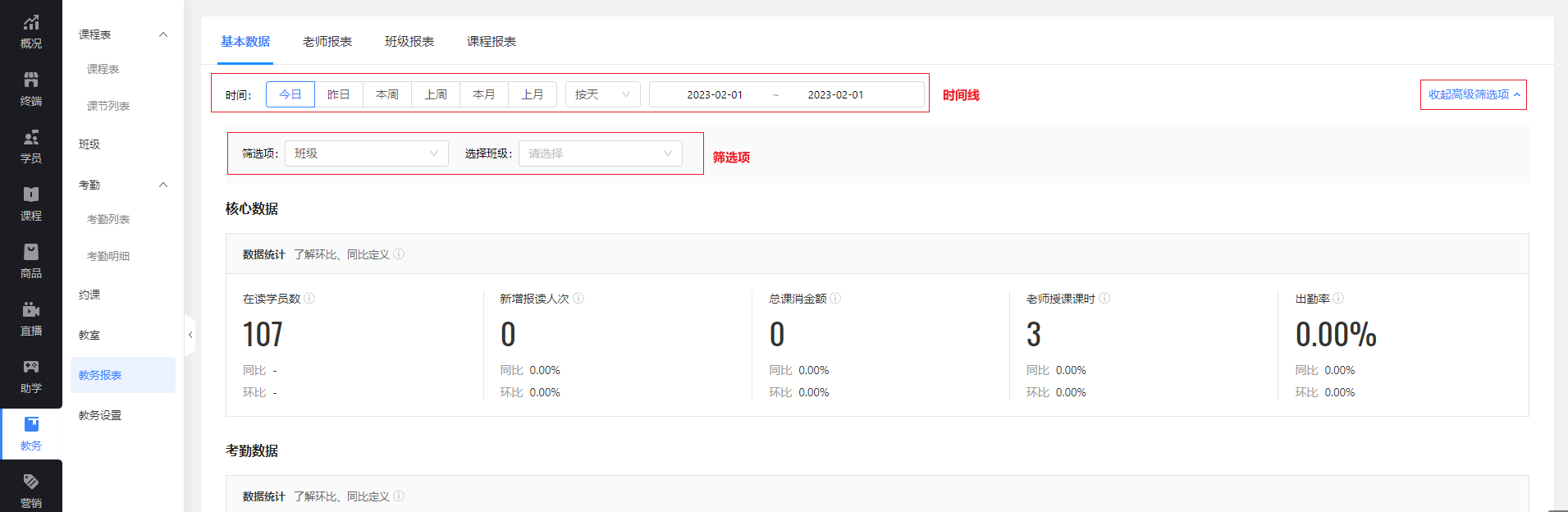Click info icon beside 在读学员数
Screen dimensions: 1568x512
tap(309, 299)
